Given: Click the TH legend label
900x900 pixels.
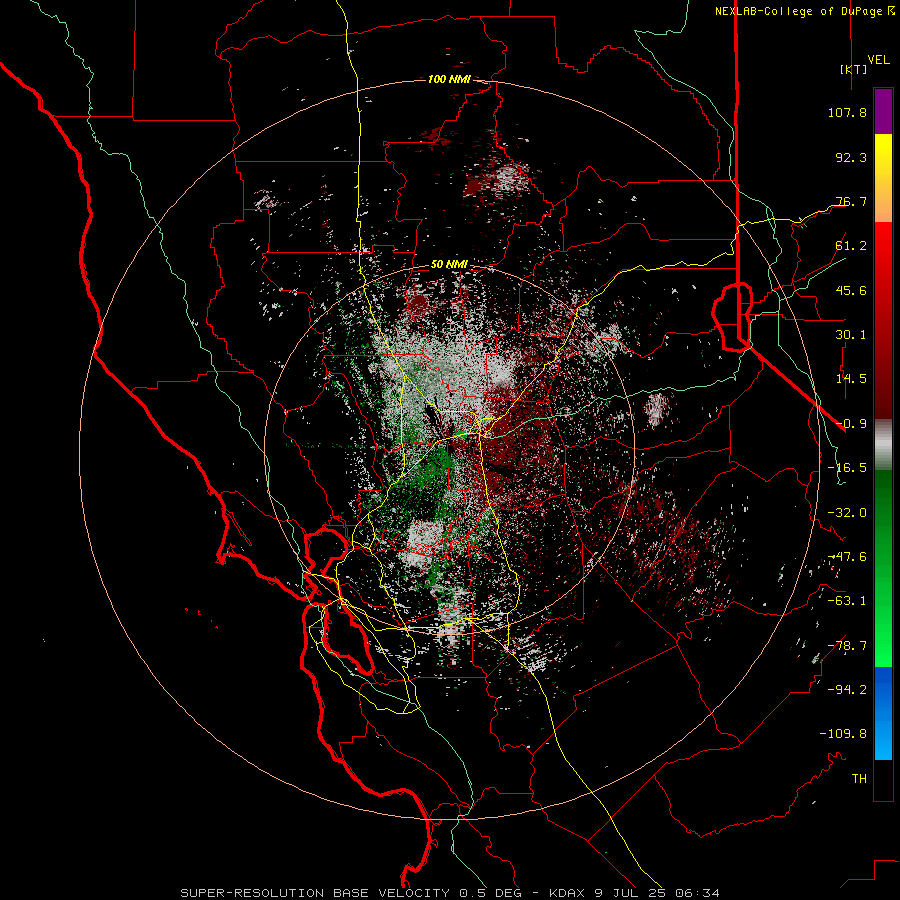Looking at the screenshot, I should coord(859,779).
